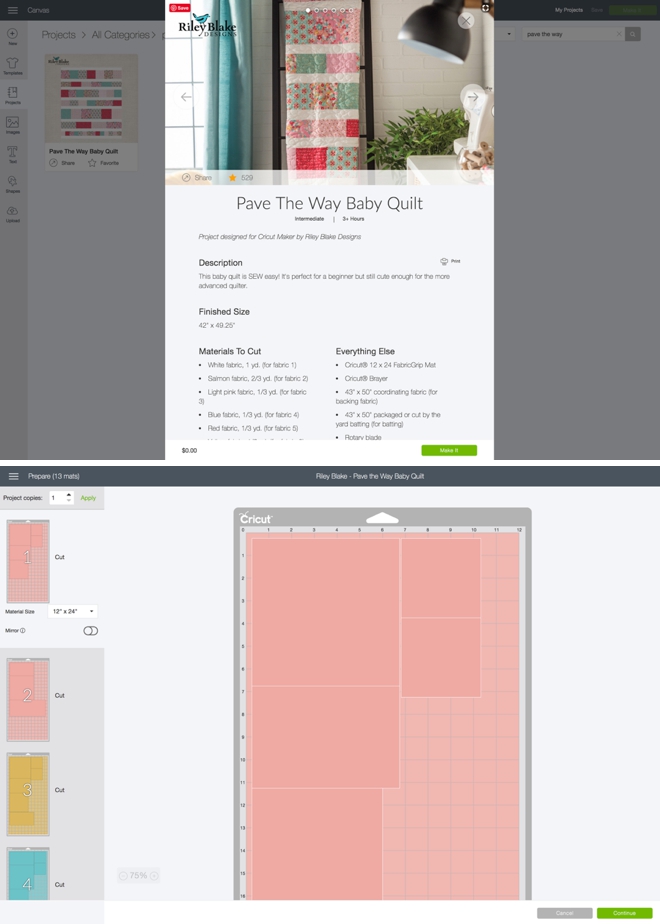Click Save in the top header
Viewport: 660px width, 924px height.
click(x=597, y=10)
